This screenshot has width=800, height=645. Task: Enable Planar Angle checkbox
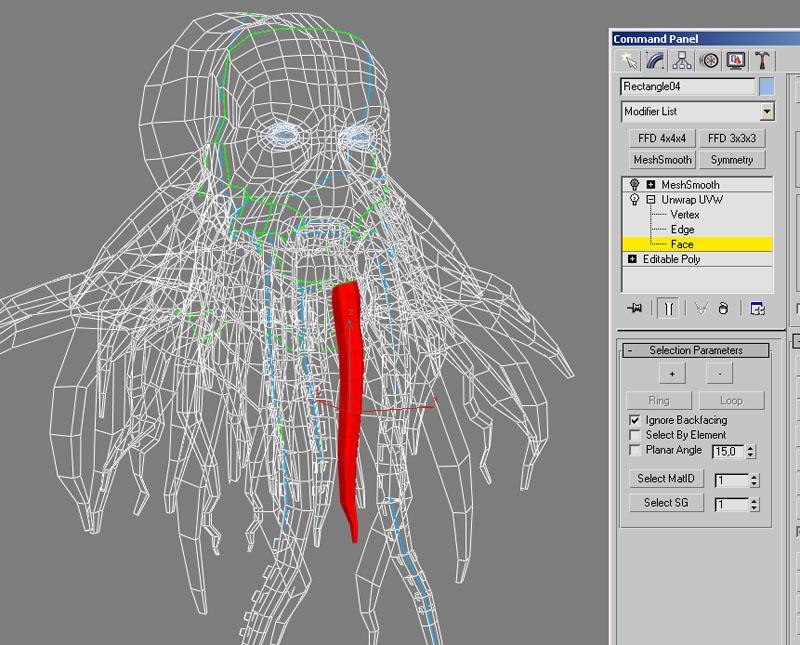coord(634,450)
